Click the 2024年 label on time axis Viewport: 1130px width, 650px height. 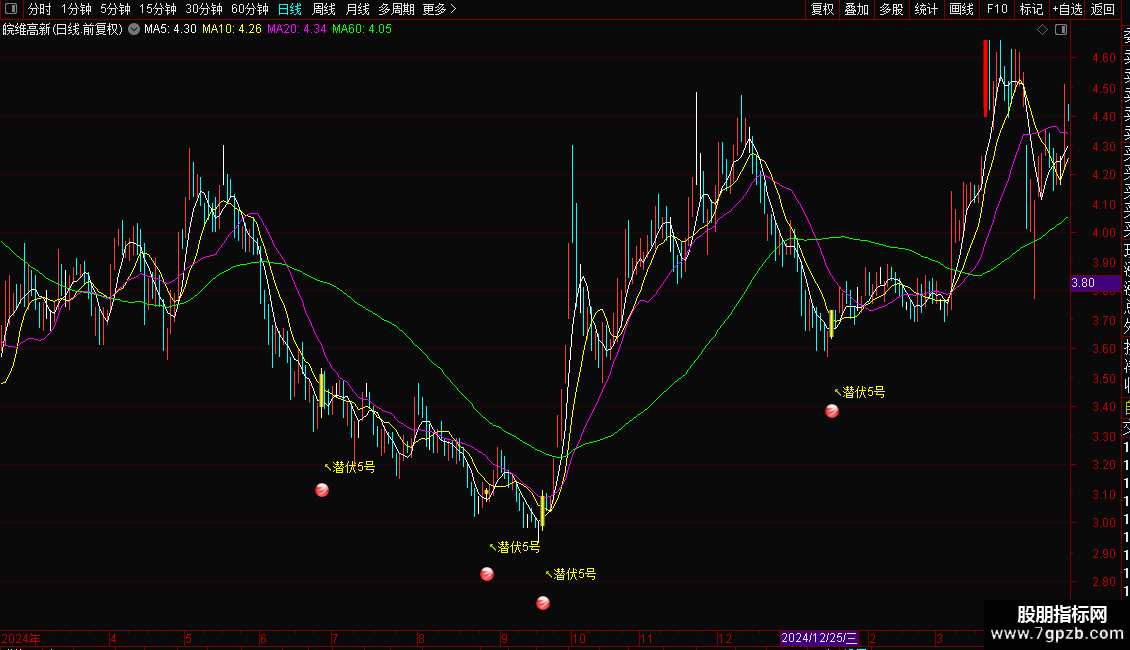(21, 638)
